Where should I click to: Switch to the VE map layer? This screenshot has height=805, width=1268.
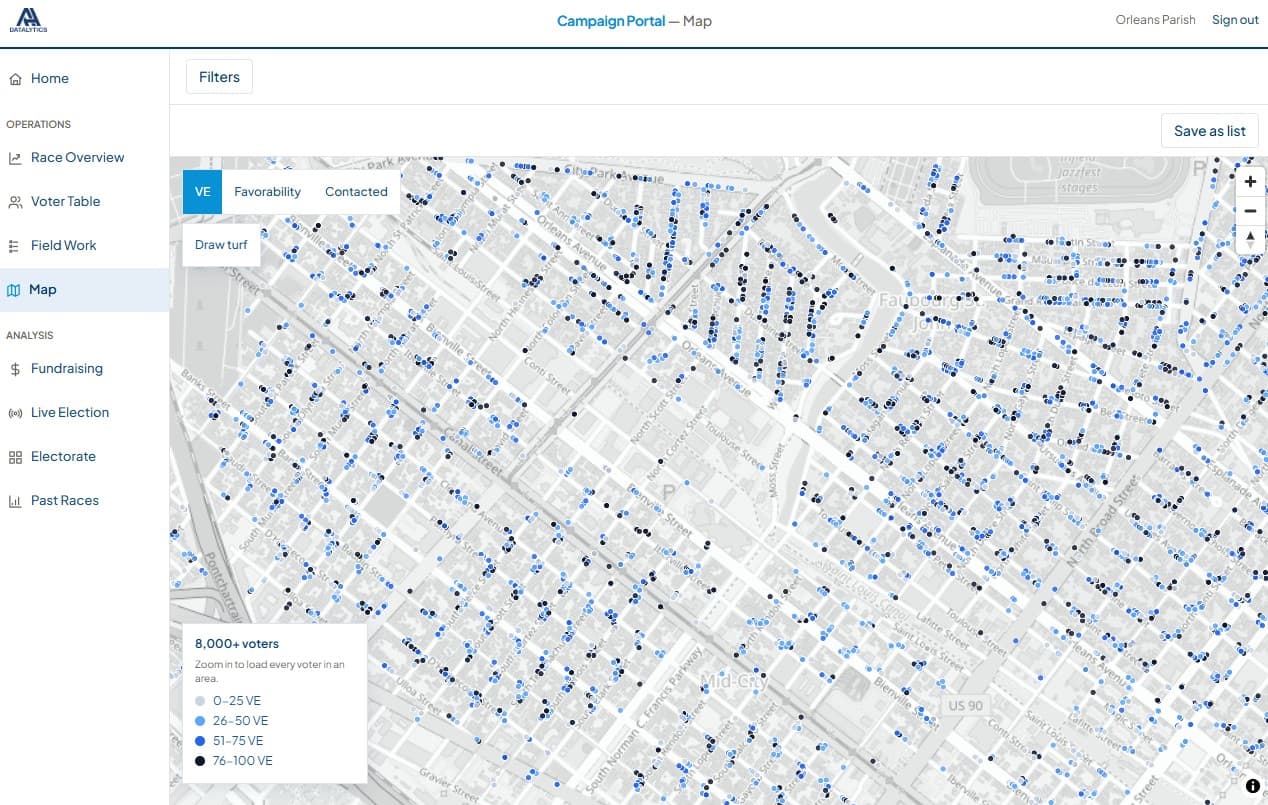pos(202,192)
